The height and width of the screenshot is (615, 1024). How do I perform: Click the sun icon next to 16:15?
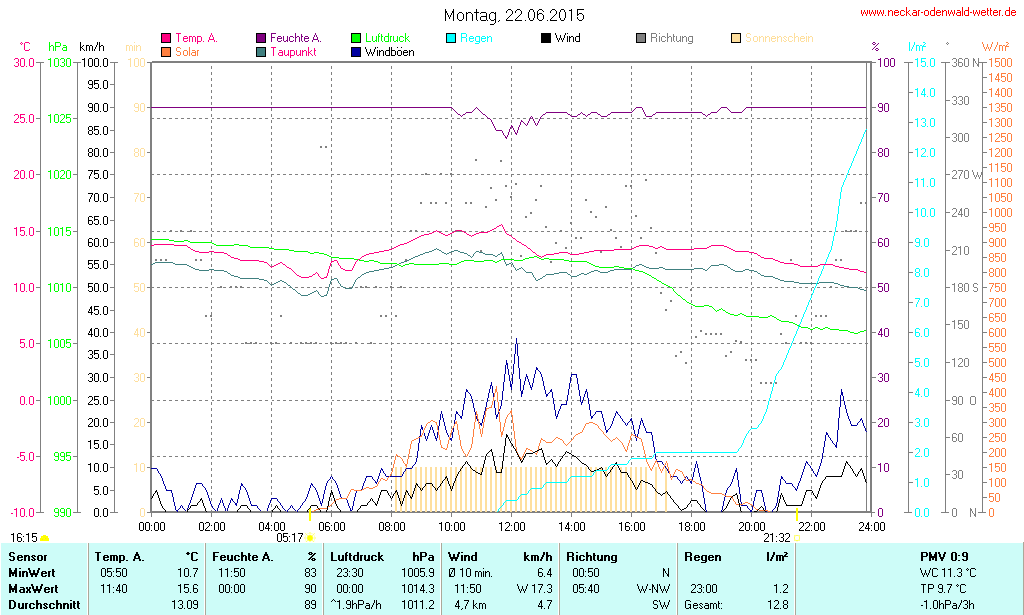tap(45, 538)
